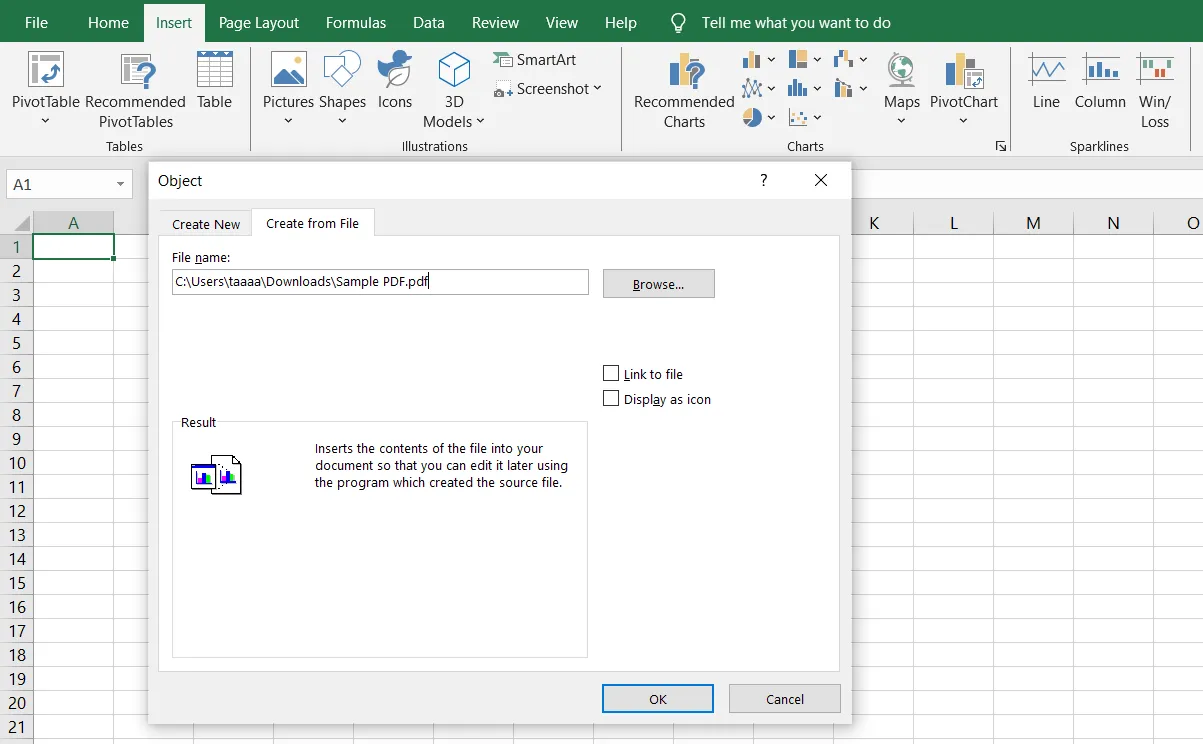Insert a Table from ribbon

tap(214, 71)
